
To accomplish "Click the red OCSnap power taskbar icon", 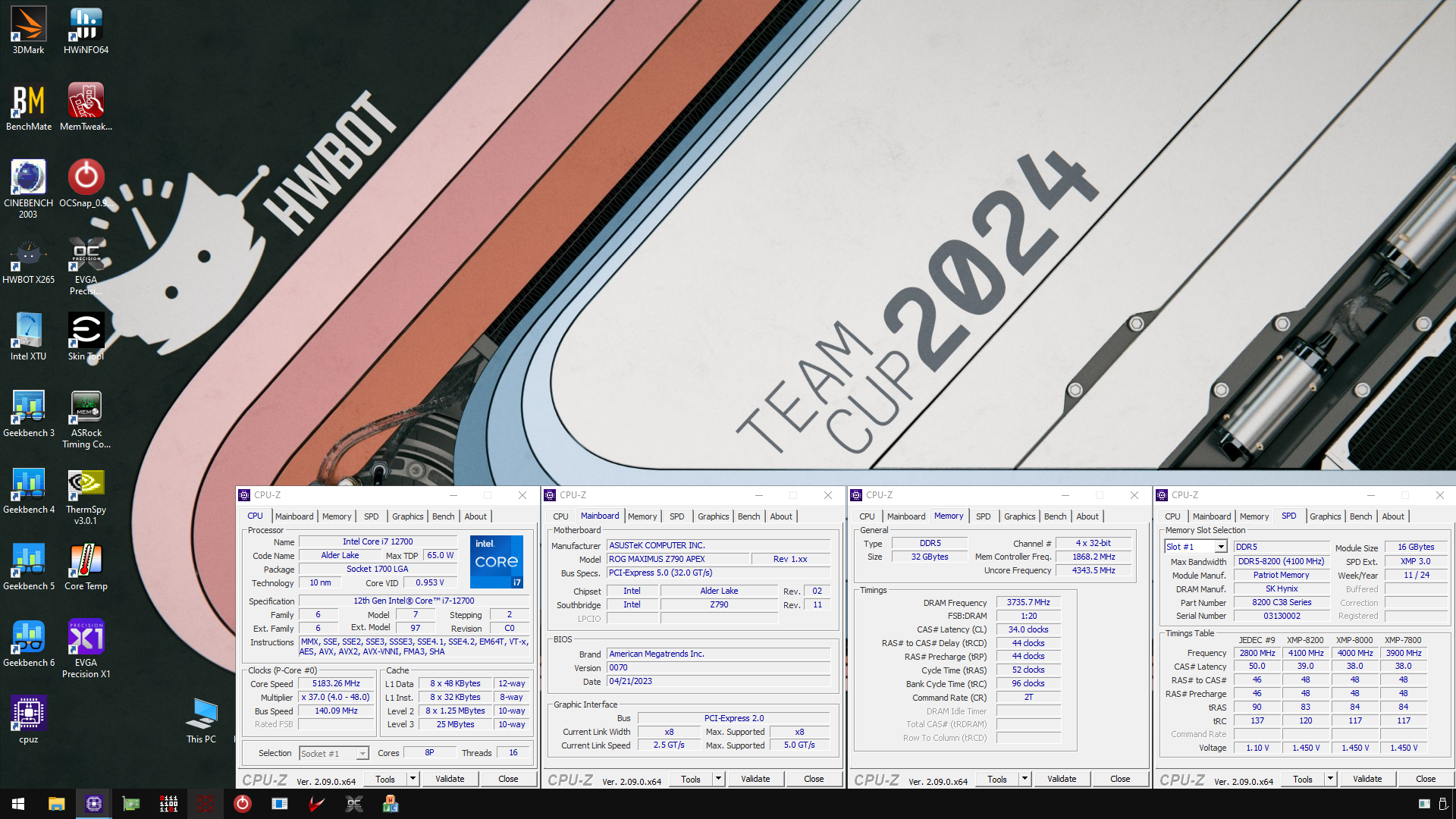I will (242, 804).
